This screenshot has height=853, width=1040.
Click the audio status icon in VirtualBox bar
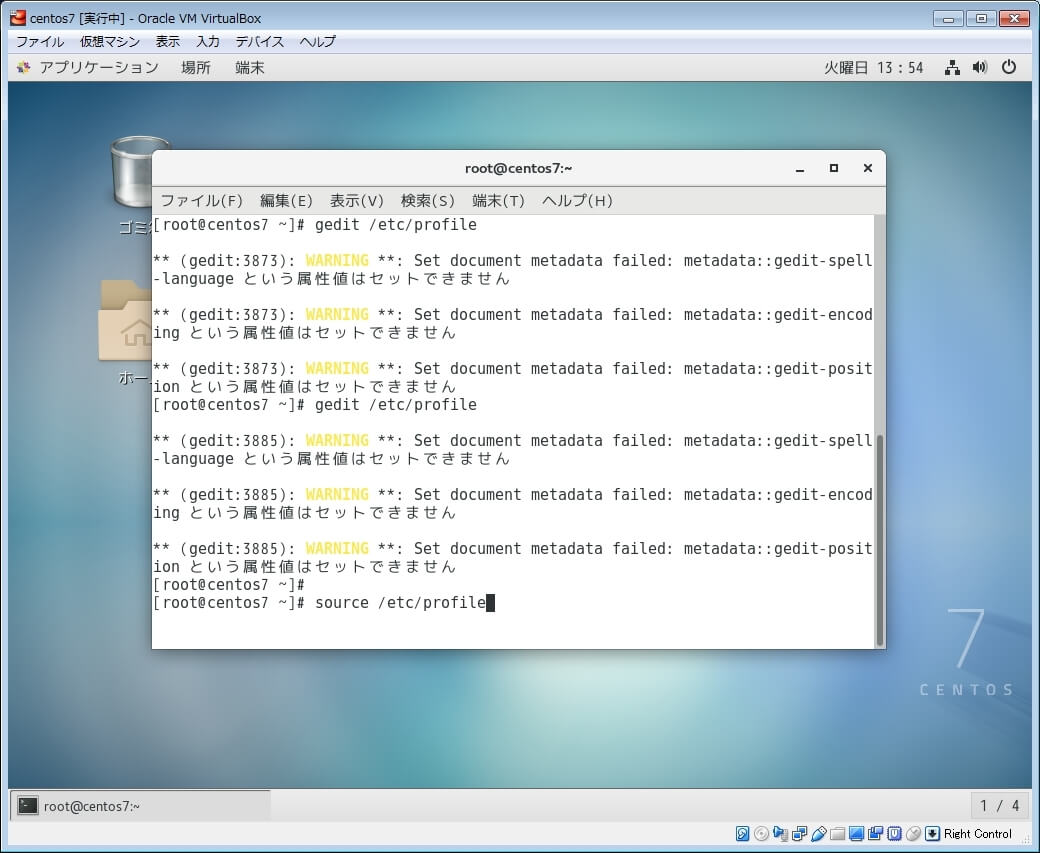[x=781, y=834]
